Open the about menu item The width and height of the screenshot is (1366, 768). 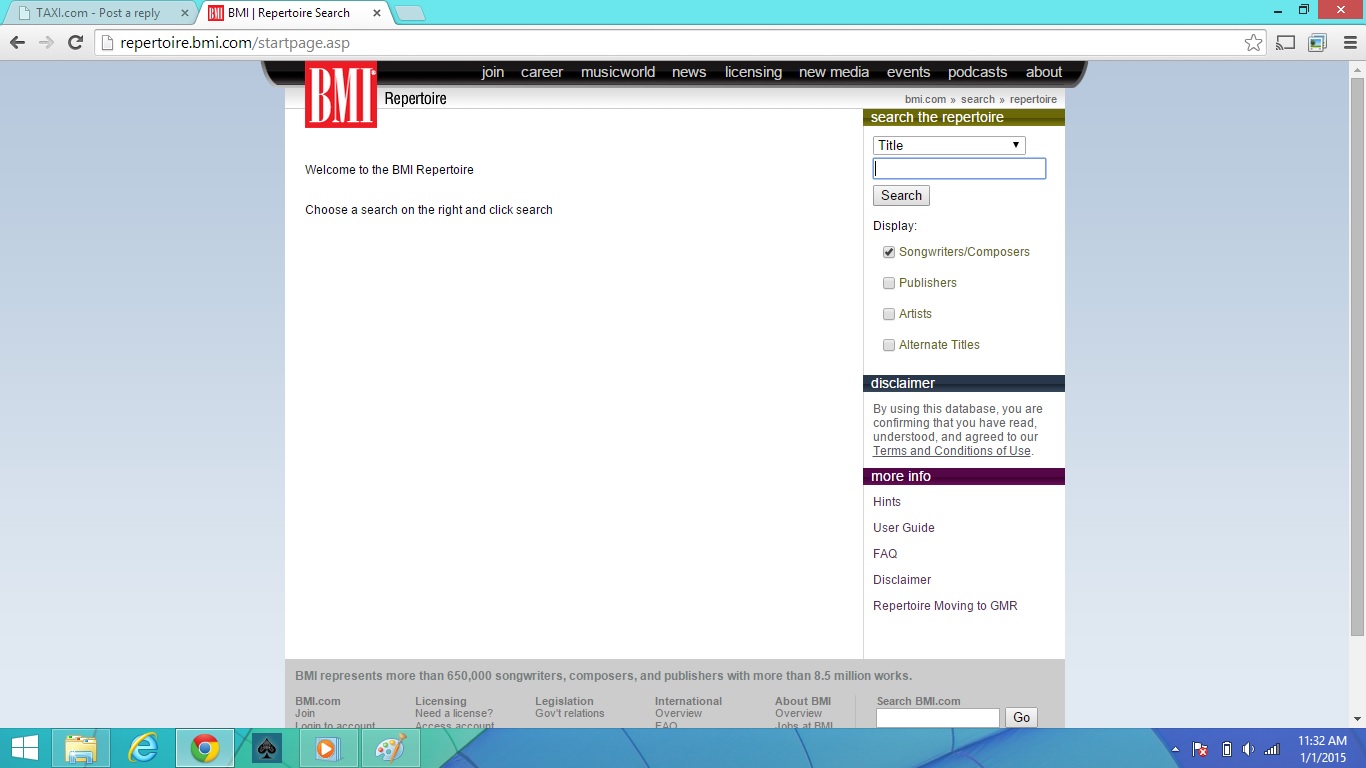[x=1044, y=72]
